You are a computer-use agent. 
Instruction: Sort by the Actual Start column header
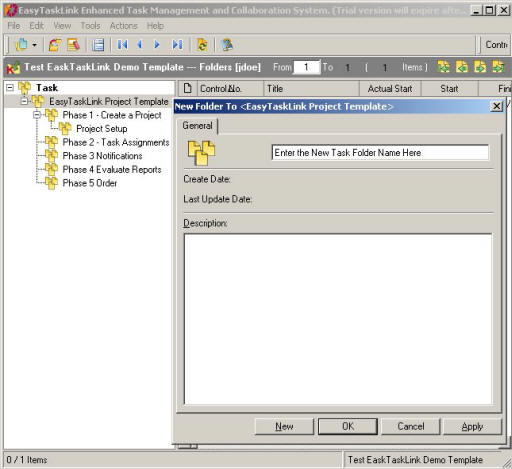(x=390, y=89)
